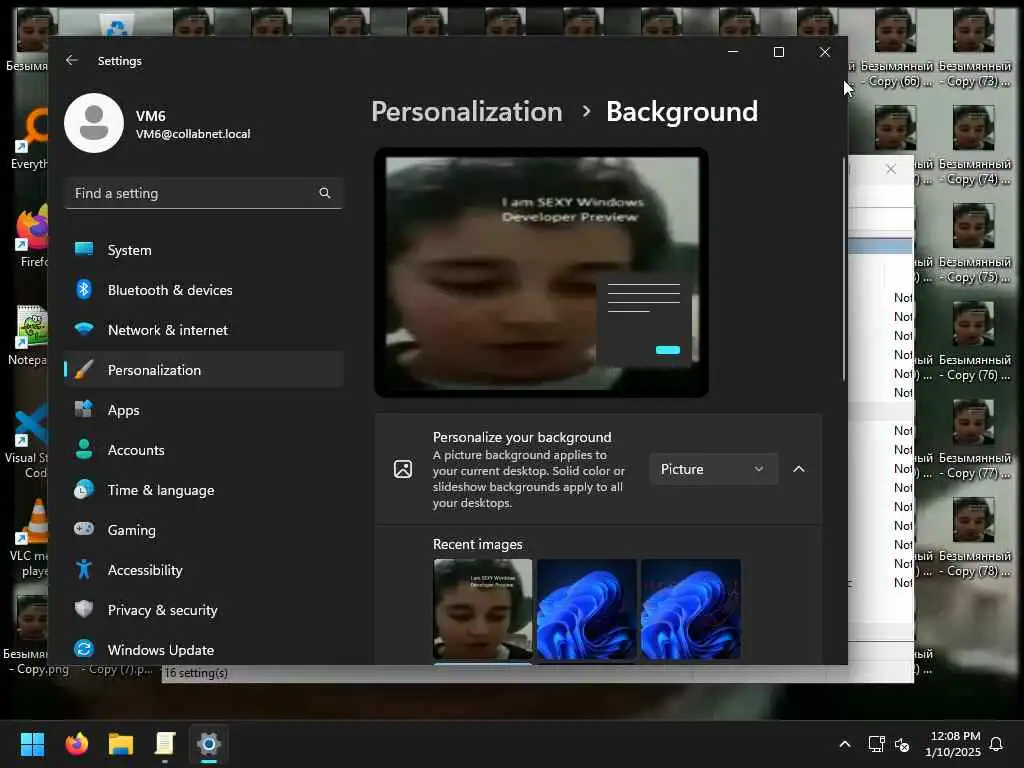Viewport: 1024px width, 768px height.
Task: Close the window behind Settings
Action: (891, 169)
